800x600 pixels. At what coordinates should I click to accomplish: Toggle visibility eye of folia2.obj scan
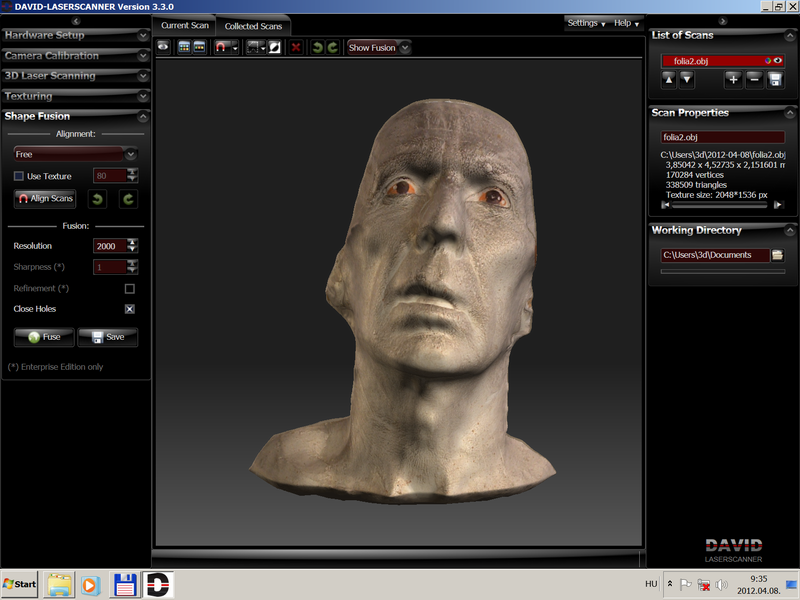coord(778,61)
